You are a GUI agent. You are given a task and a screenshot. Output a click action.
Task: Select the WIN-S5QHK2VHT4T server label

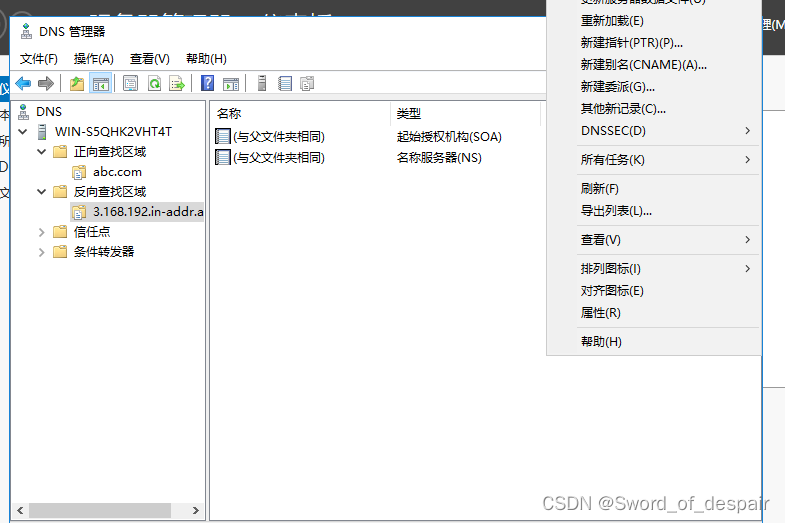[x=113, y=132]
